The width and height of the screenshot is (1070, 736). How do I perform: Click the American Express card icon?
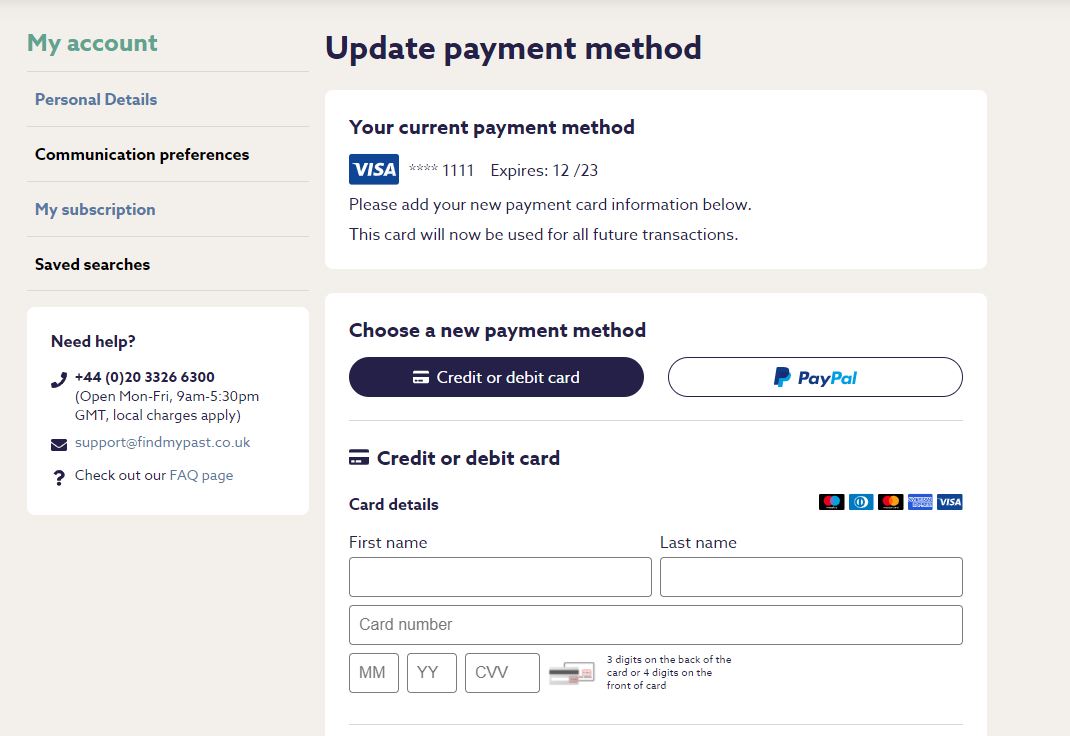920,502
